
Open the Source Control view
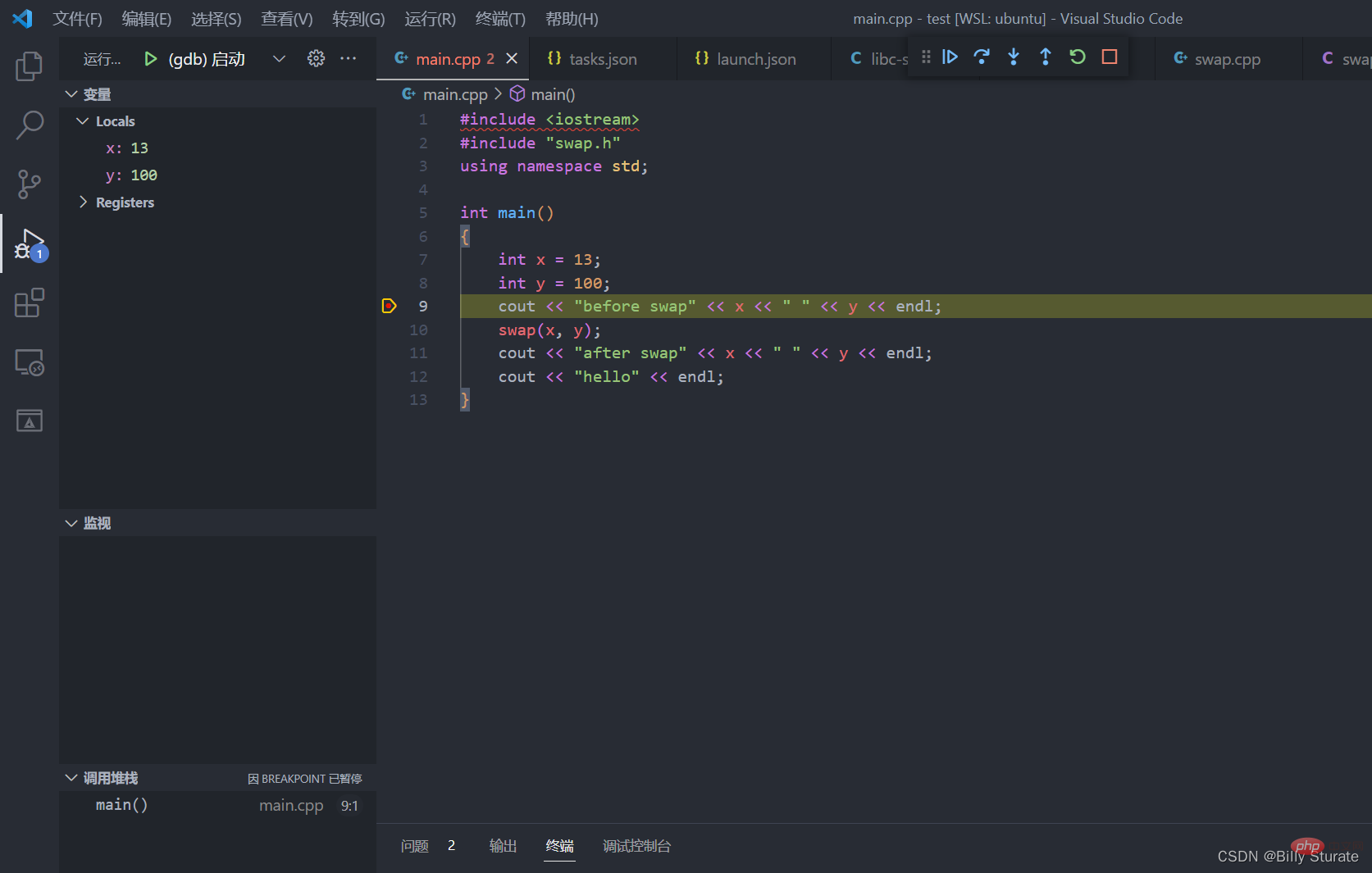click(x=30, y=184)
